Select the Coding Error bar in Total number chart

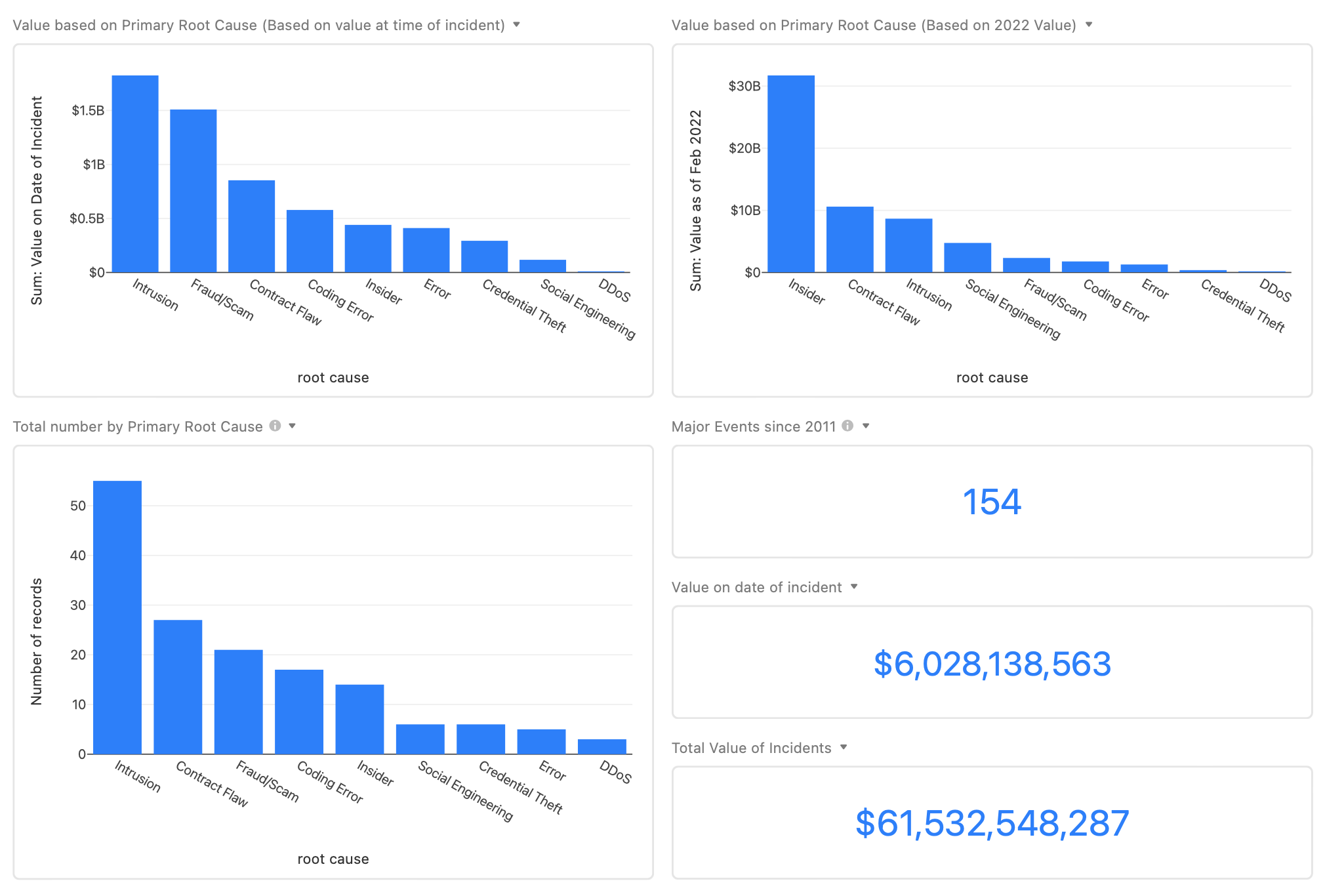point(298,712)
